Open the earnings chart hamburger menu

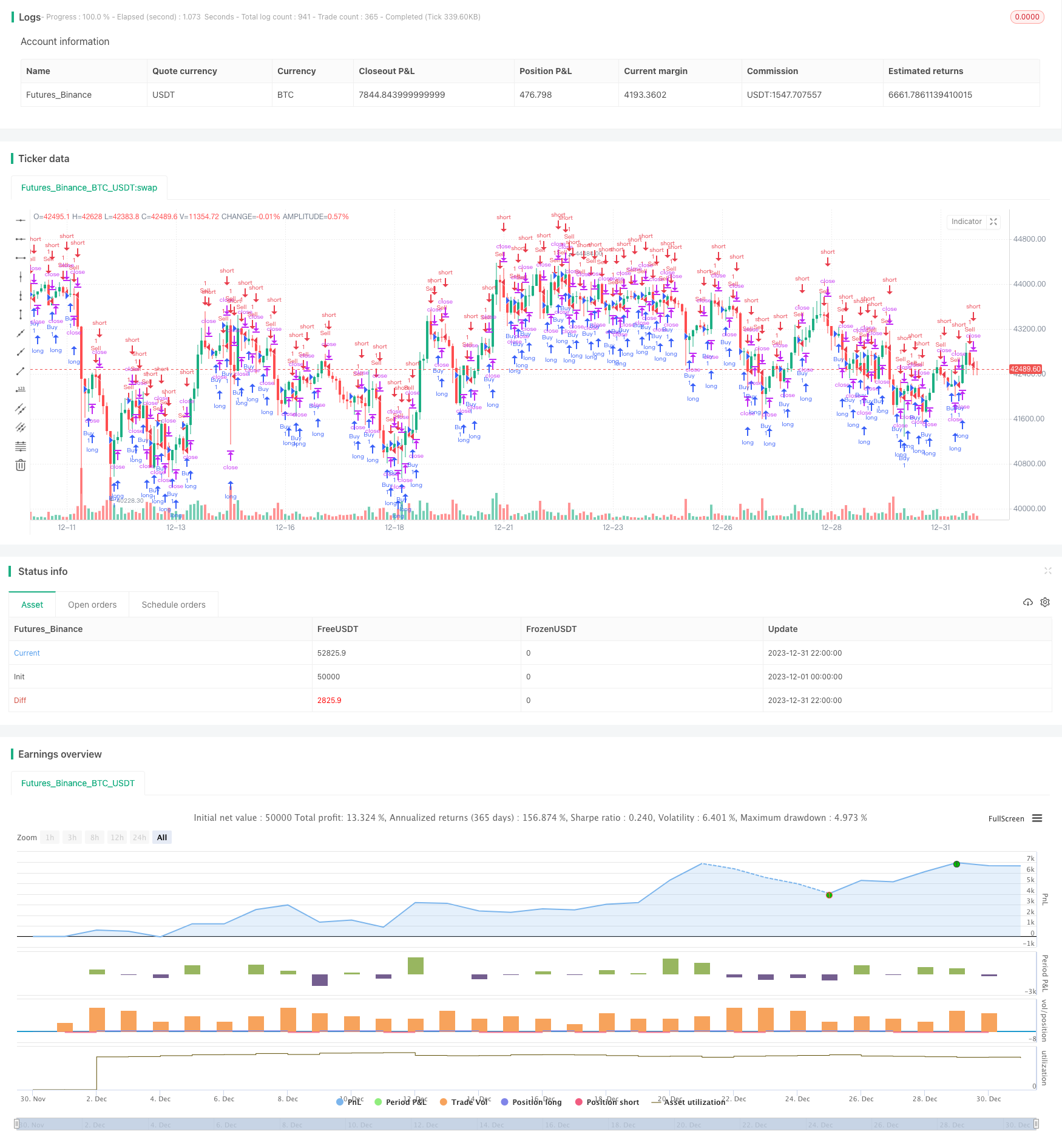1037,818
